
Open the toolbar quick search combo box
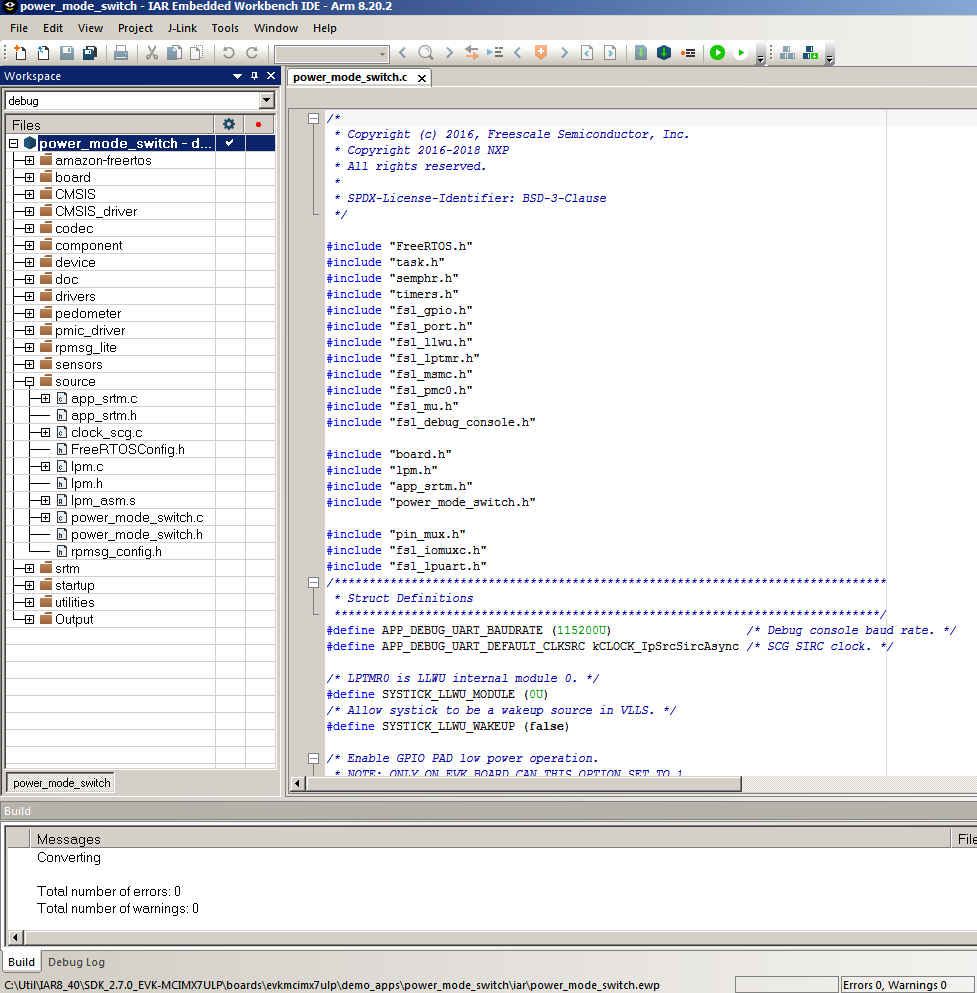331,53
